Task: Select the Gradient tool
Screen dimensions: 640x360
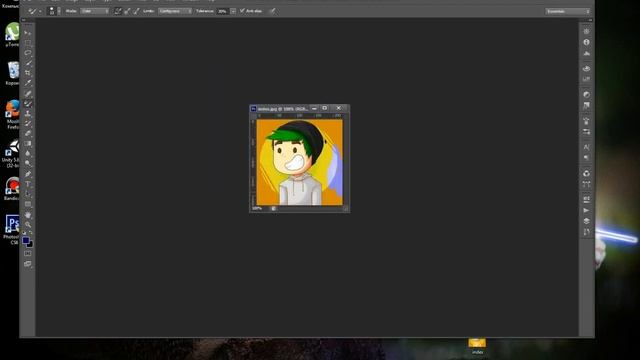Action: 28,144
